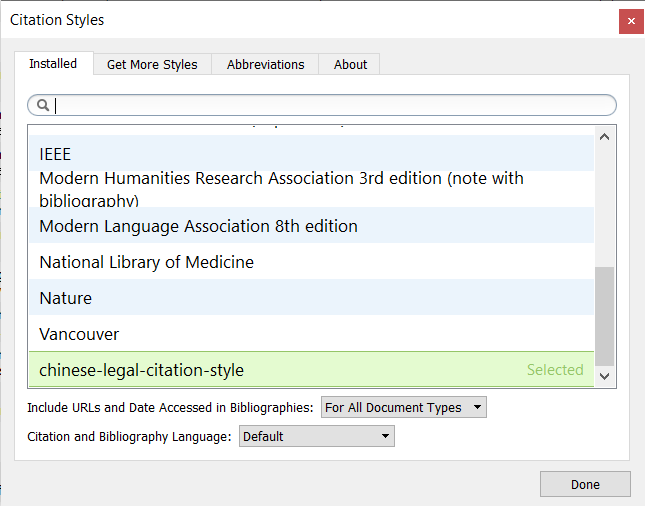Select the IEEE citation style
The image size is (645, 506).
coord(311,153)
